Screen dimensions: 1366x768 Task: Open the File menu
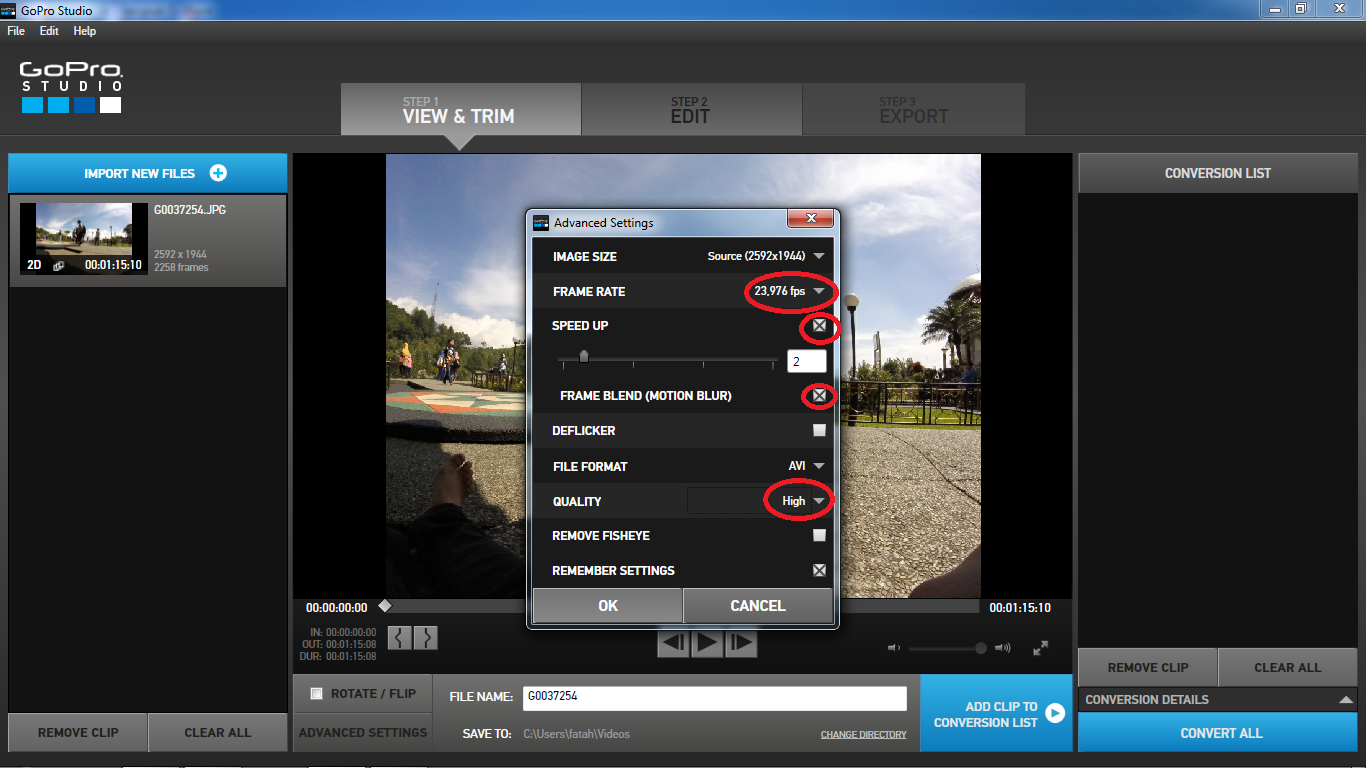point(16,31)
